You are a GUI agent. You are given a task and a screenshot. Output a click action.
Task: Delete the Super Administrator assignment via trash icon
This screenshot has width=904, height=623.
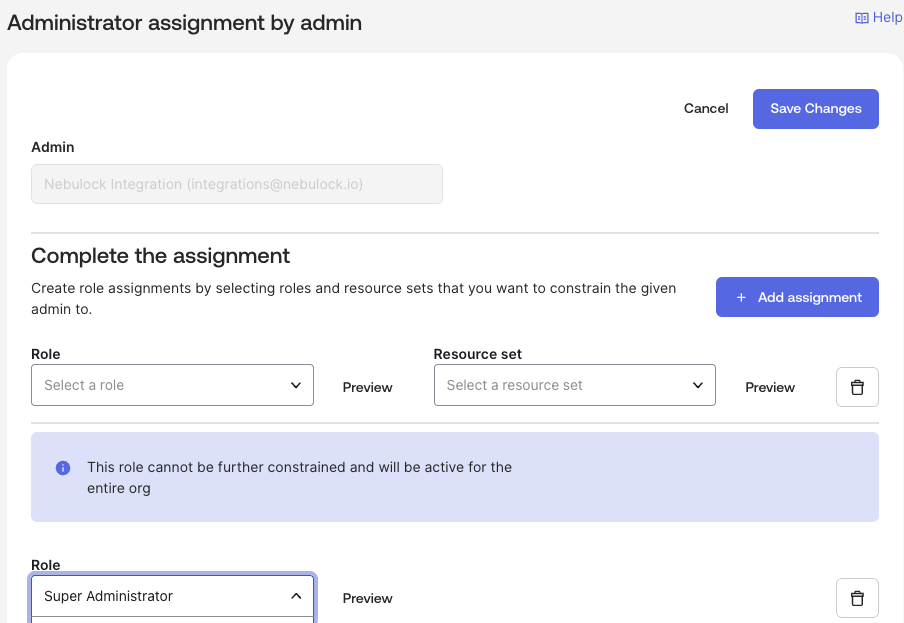pyautogui.click(x=857, y=598)
